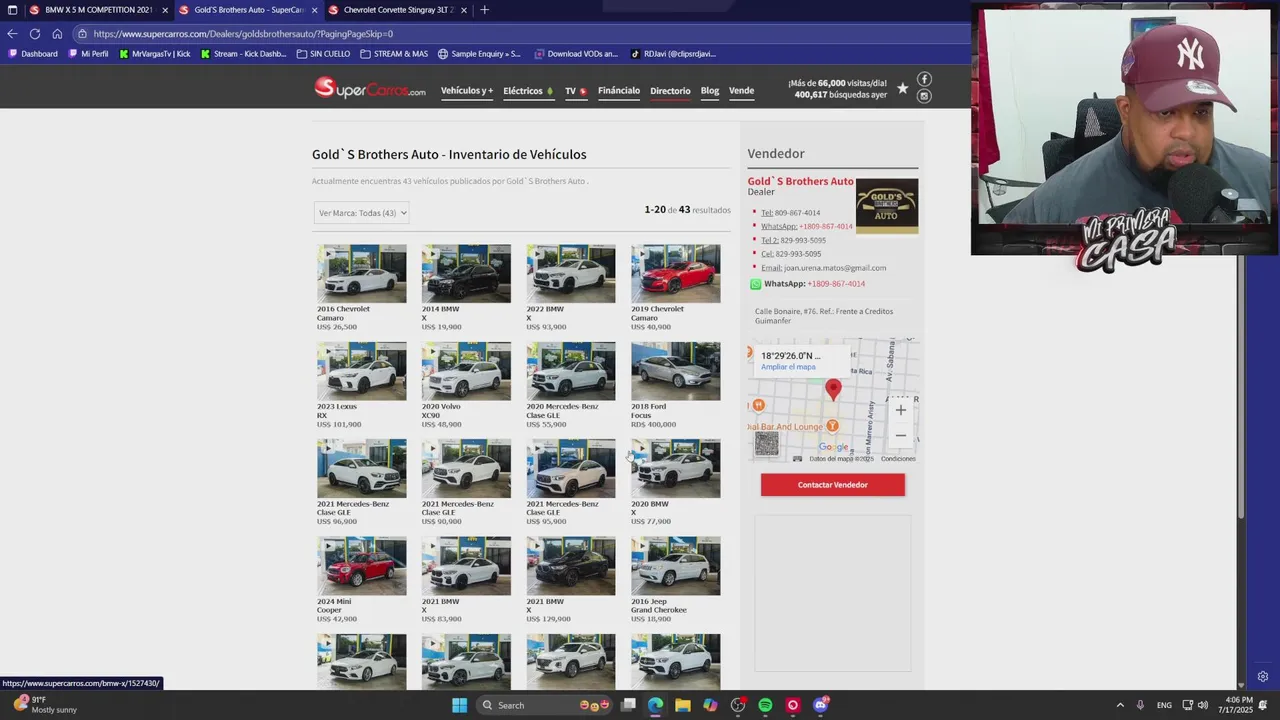Go to browser home page icon
Screen dimensions: 1280x720
[57, 33]
